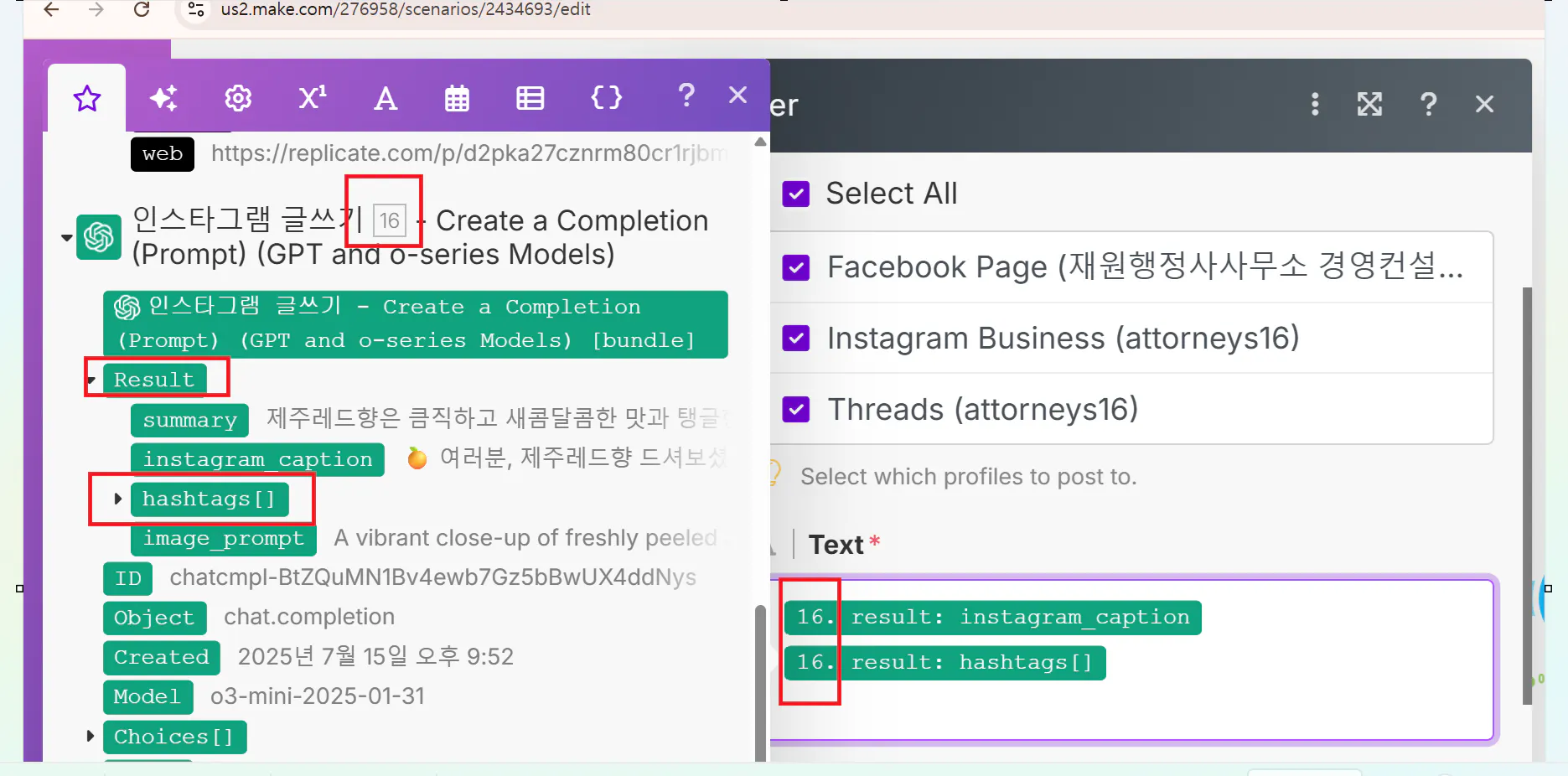Click the chat.completion value text
Viewport: 1568px width, 776px height.
coord(309,617)
